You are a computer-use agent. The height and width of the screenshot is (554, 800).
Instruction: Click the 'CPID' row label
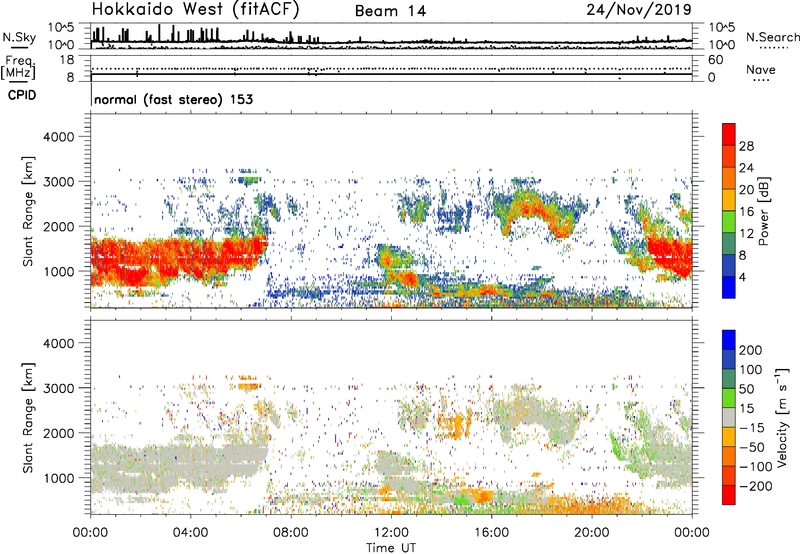[x=22, y=95]
